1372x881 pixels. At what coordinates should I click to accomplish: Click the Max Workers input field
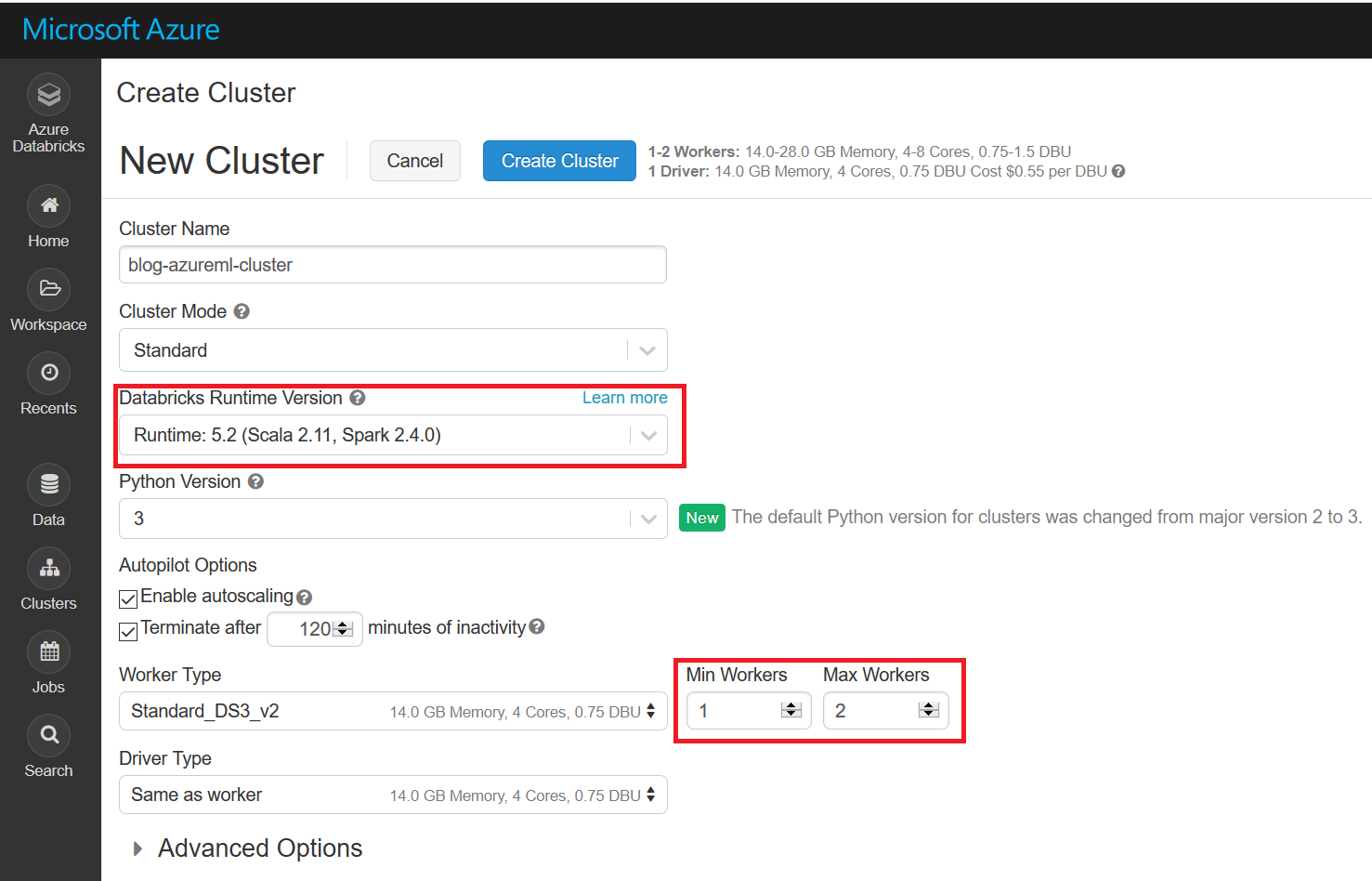[x=886, y=711]
